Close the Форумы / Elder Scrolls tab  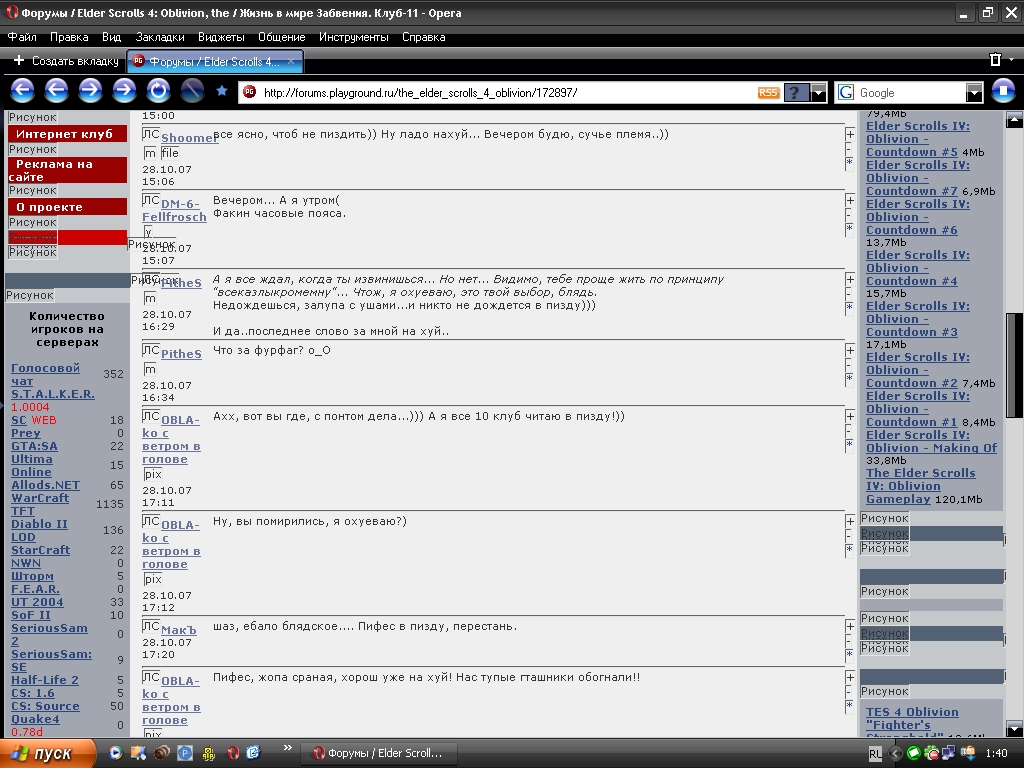click(291, 61)
